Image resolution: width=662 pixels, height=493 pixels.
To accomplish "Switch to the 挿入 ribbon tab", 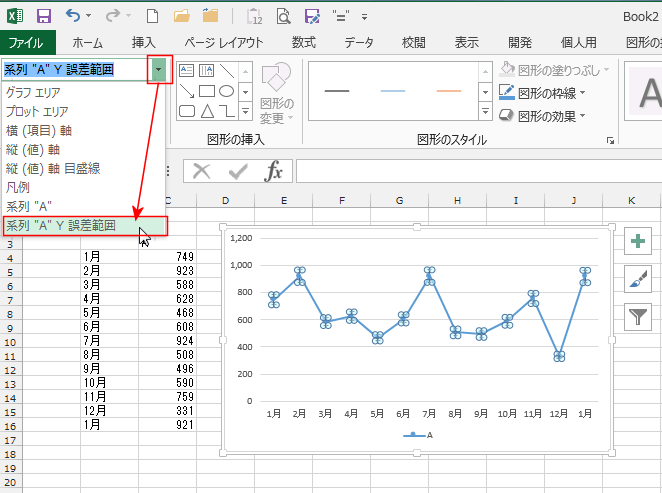I will click(144, 42).
